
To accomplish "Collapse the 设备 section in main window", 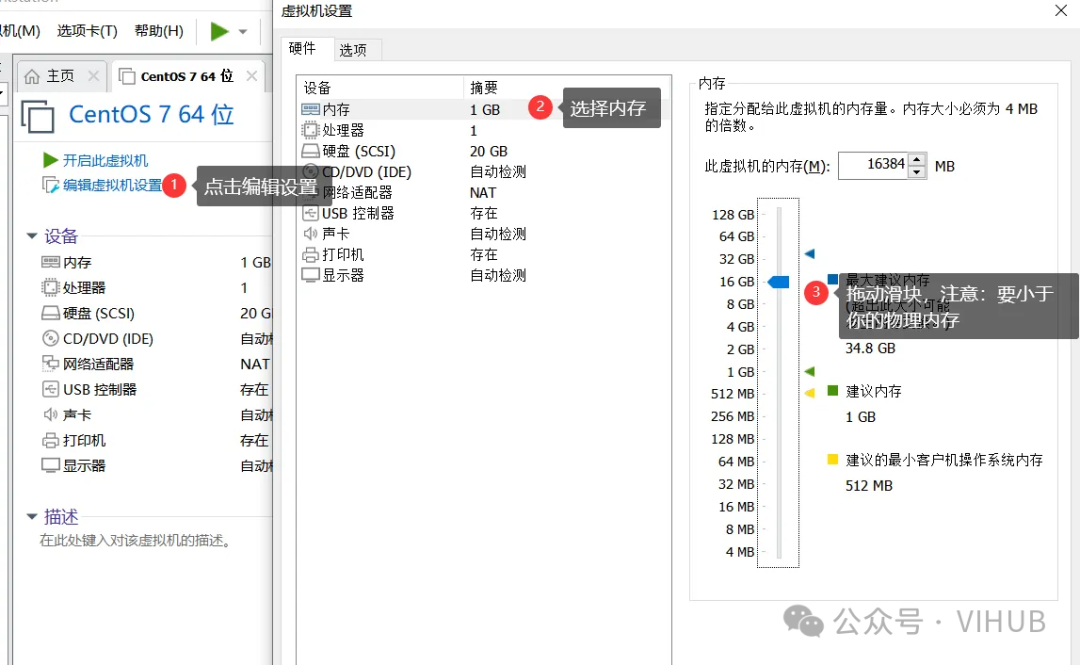I will click(x=32, y=236).
